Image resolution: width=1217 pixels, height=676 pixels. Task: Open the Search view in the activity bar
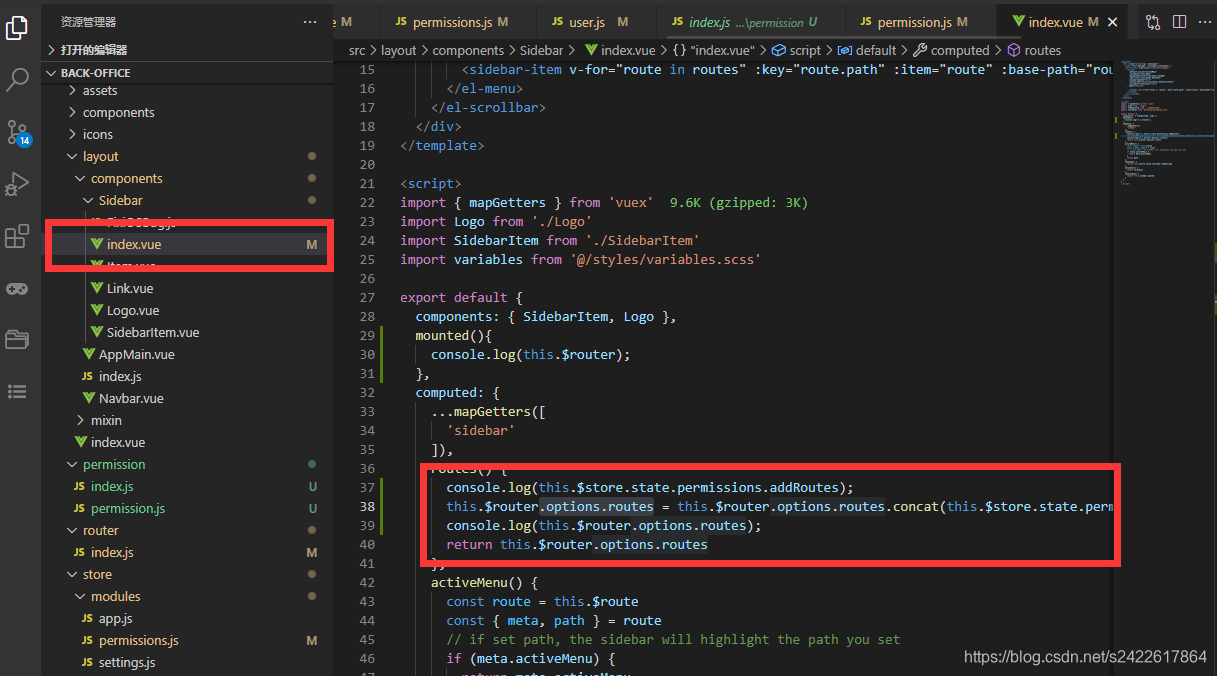pyautogui.click(x=17, y=80)
